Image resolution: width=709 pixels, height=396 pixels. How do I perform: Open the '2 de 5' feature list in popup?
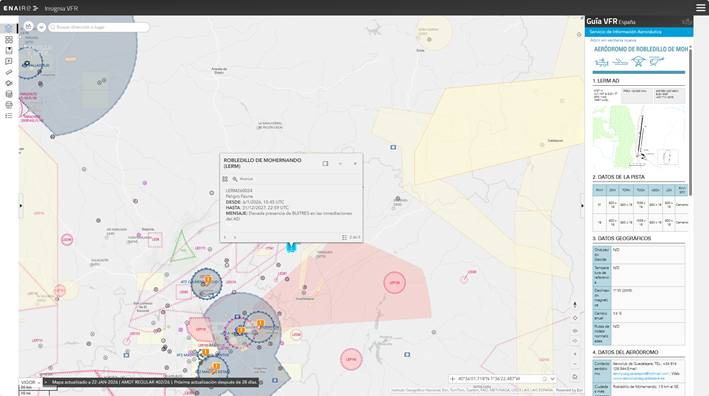coord(351,237)
